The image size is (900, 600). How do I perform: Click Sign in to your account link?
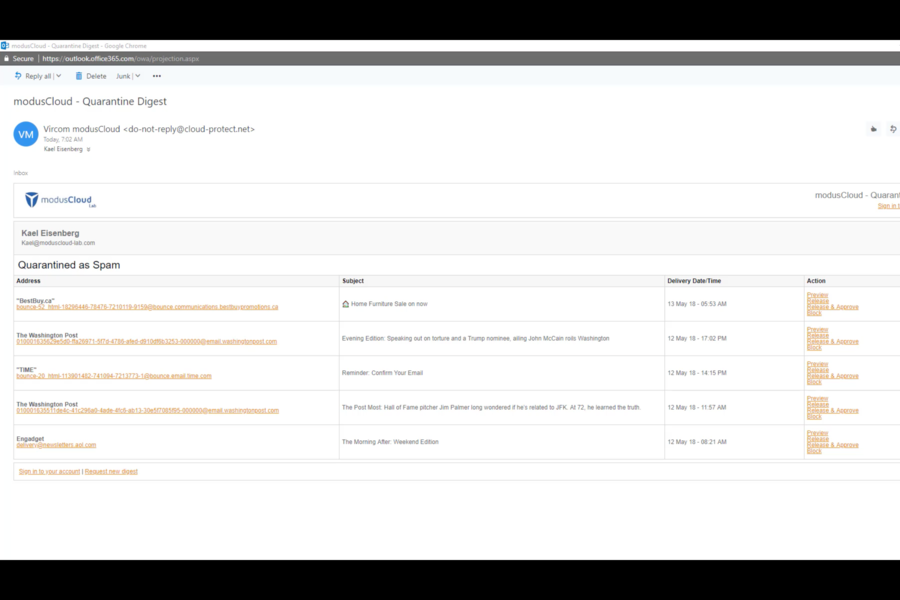pos(49,471)
